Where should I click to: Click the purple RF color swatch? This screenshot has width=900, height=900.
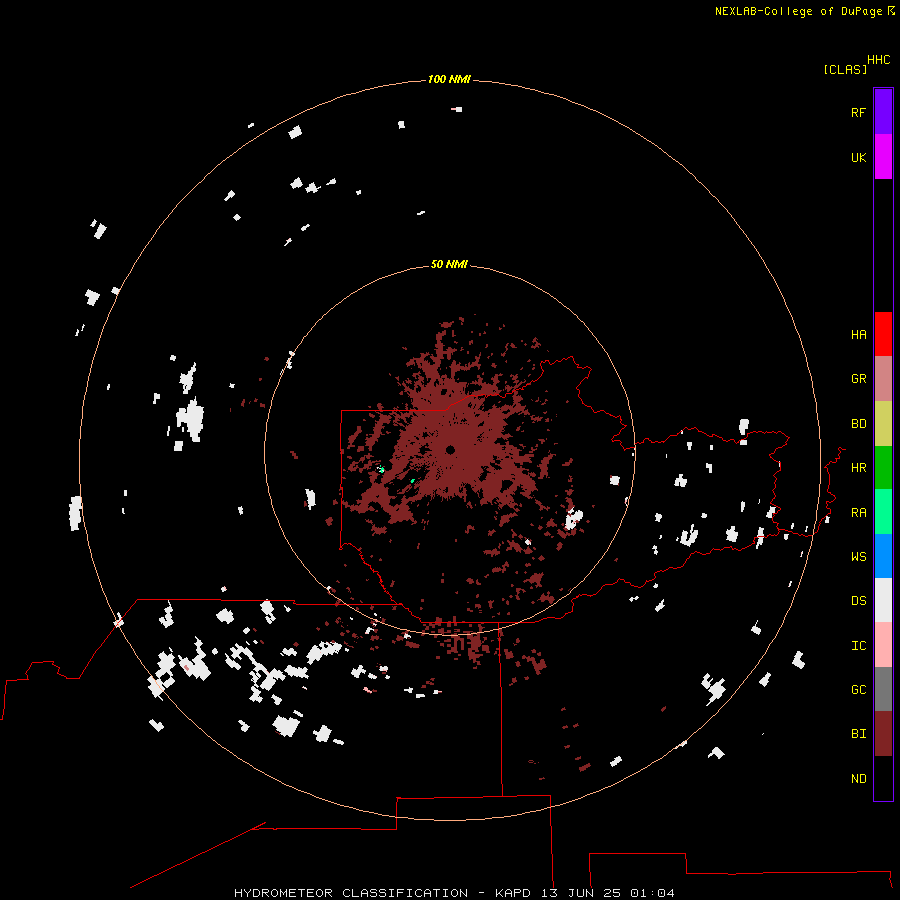coord(883,112)
